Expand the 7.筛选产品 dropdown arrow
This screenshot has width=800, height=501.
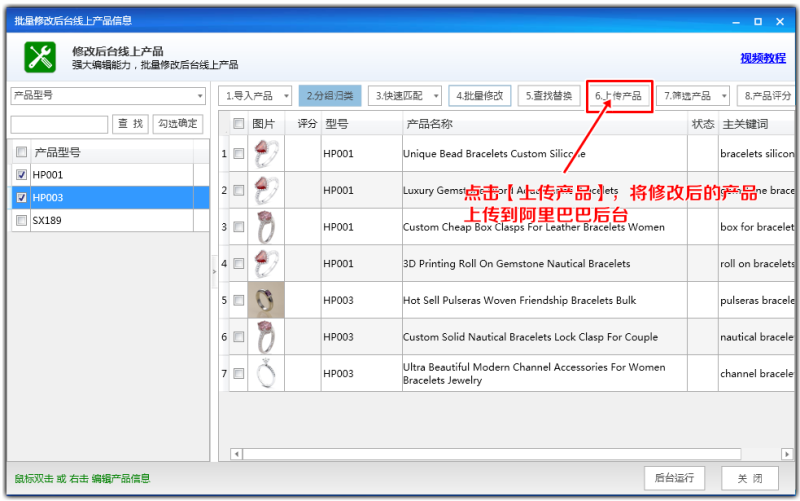point(724,96)
